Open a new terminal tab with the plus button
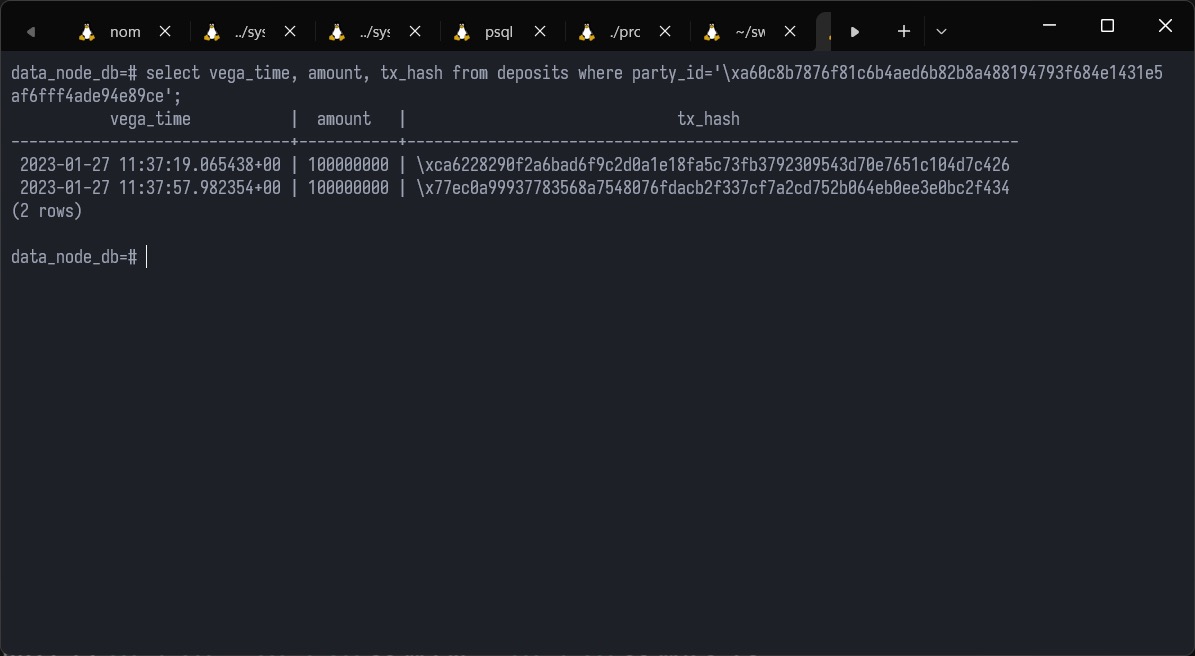The image size is (1195, 656). click(903, 31)
